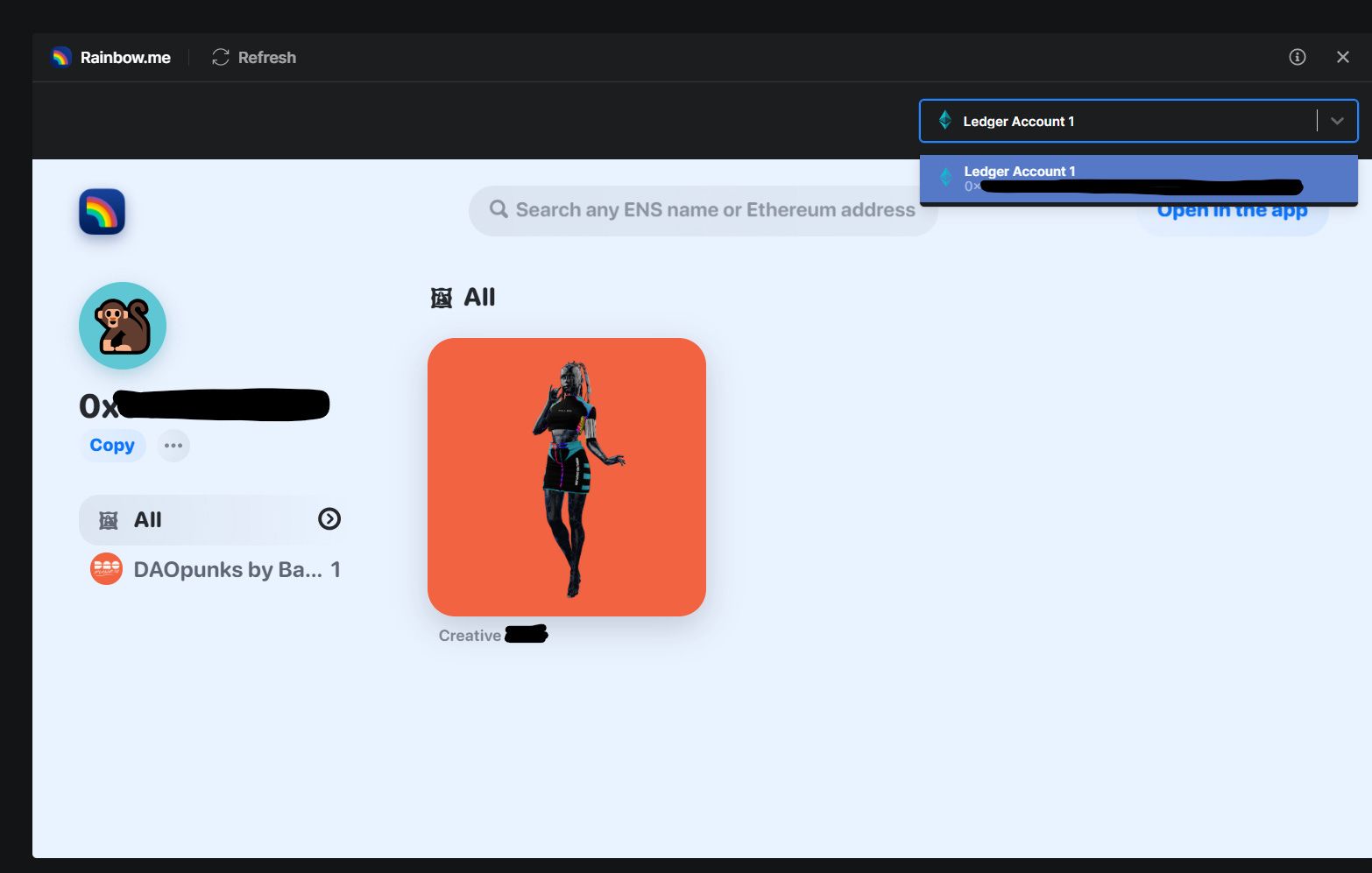1372x873 pixels.
Task: Click the ENS name search field
Action: (714, 210)
